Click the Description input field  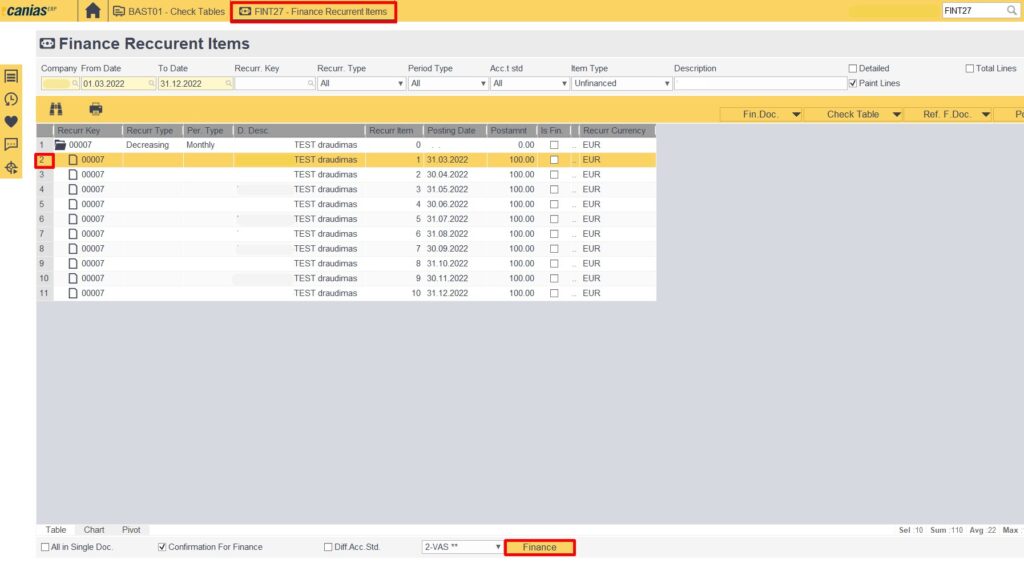coord(760,84)
